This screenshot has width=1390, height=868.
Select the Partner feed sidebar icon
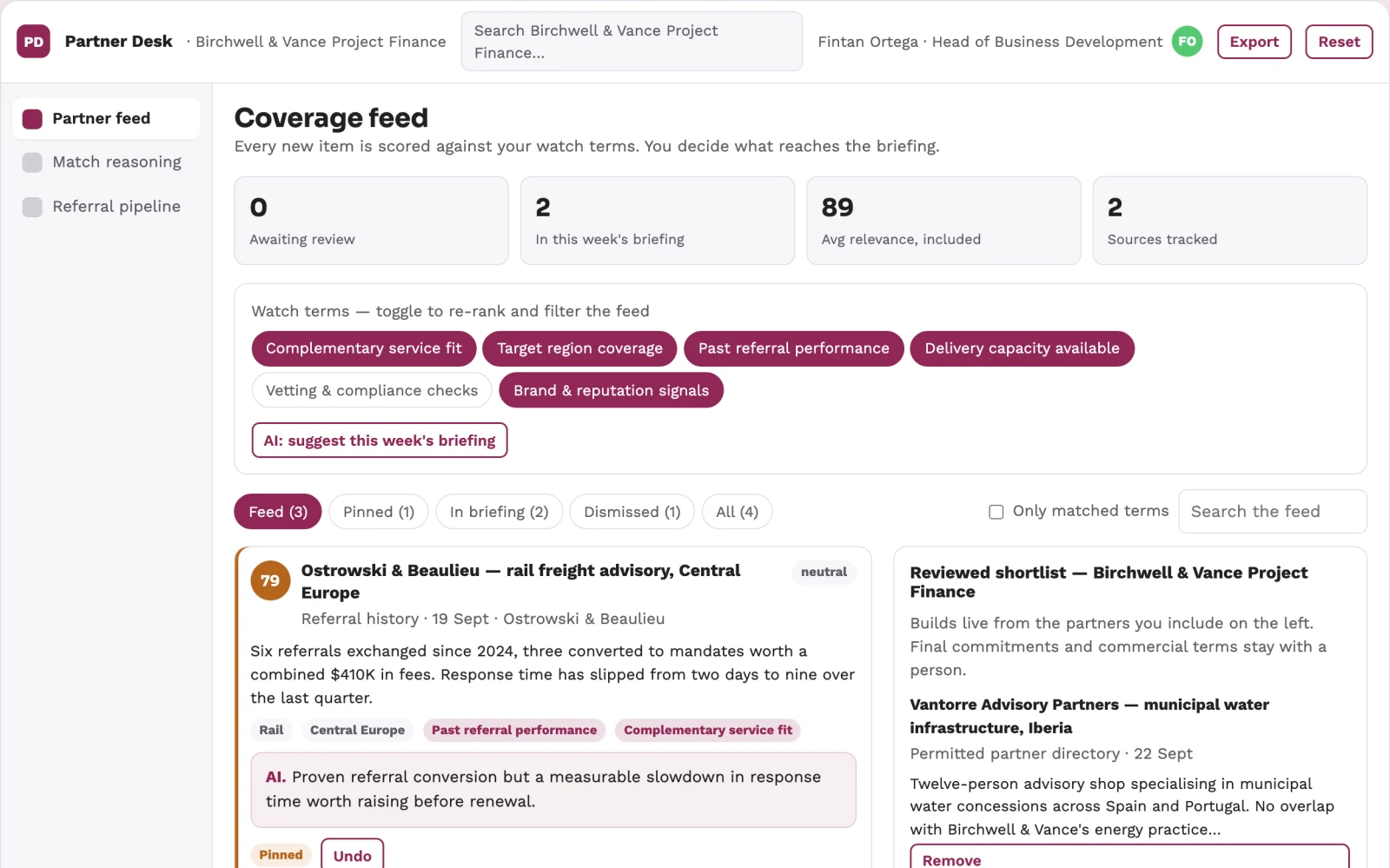pyautogui.click(x=32, y=119)
